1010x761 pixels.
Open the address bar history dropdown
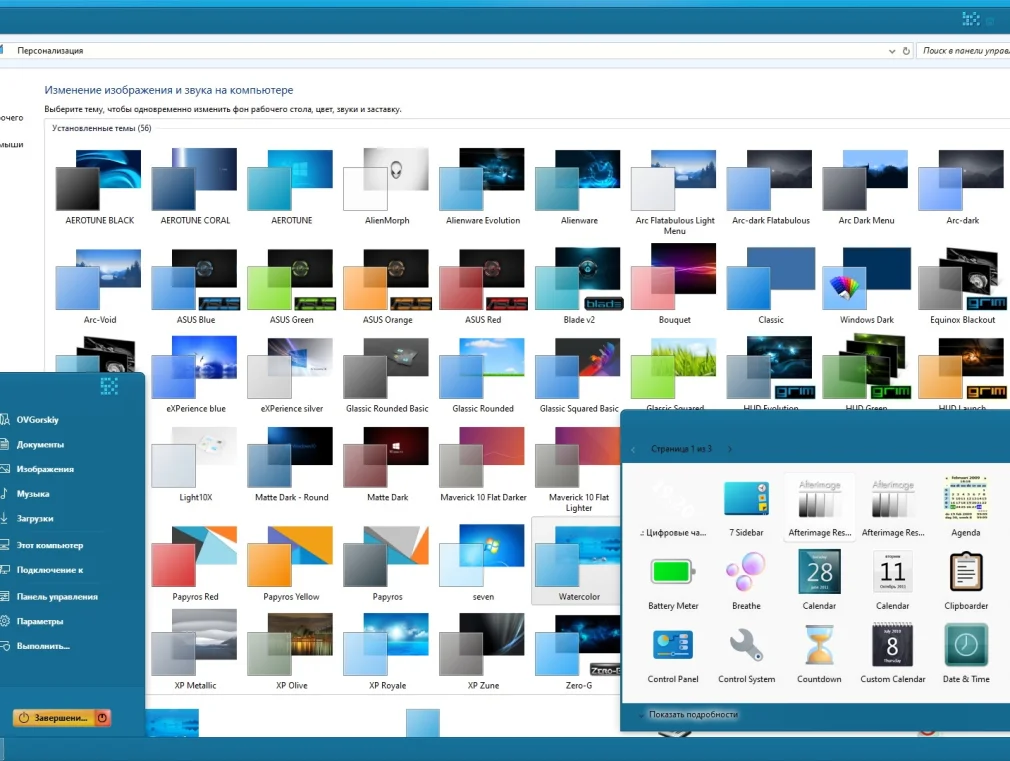point(892,50)
